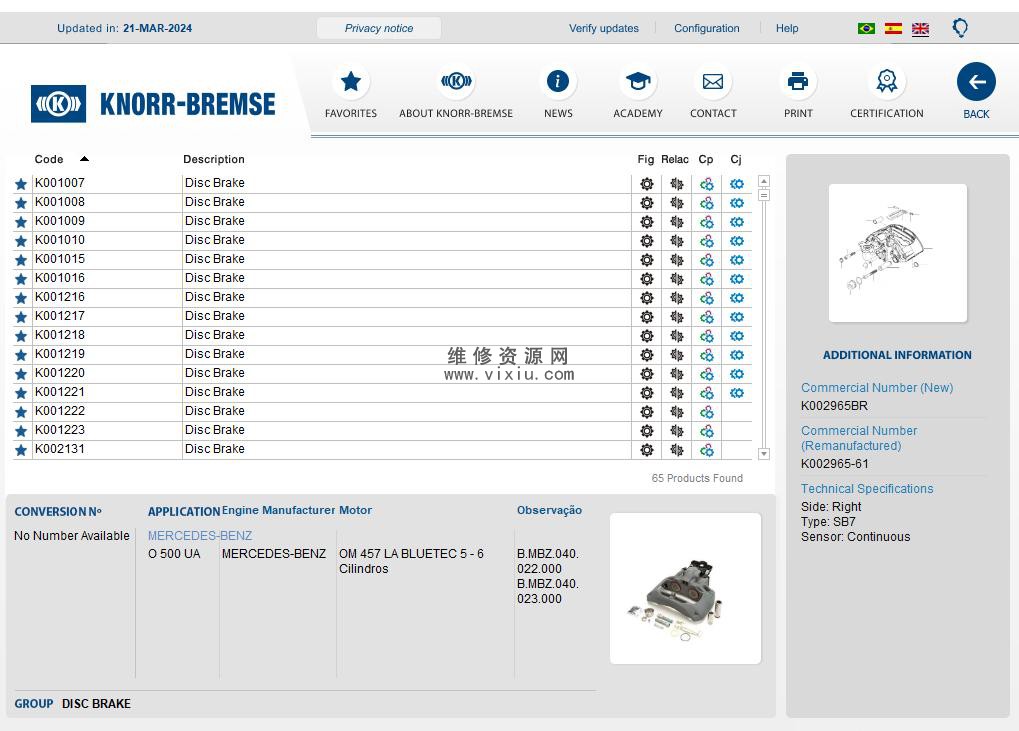Open the Configuration menu
1019x731 pixels.
click(706, 28)
